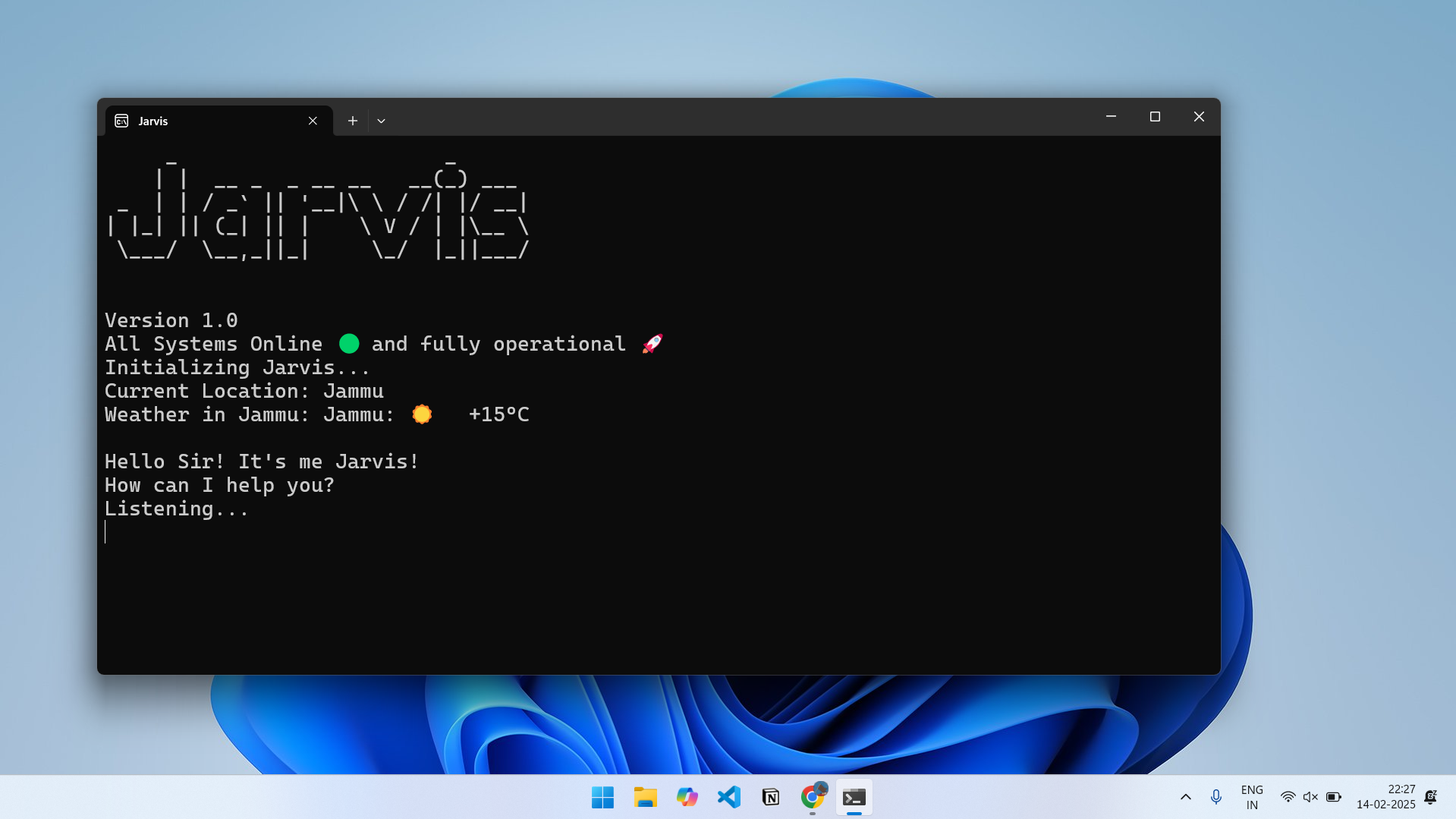Open Wi-Fi network settings
The height and width of the screenshot is (819, 1456).
click(1288, 797)
